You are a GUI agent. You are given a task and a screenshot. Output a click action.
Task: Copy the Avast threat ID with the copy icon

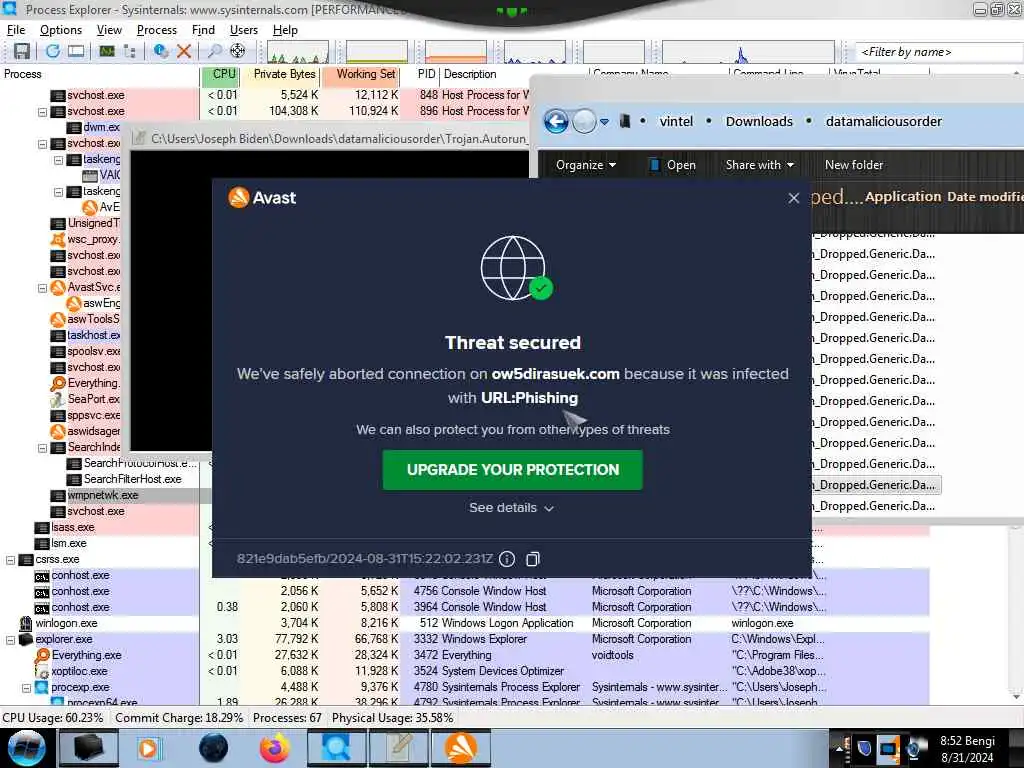[533, 559]
